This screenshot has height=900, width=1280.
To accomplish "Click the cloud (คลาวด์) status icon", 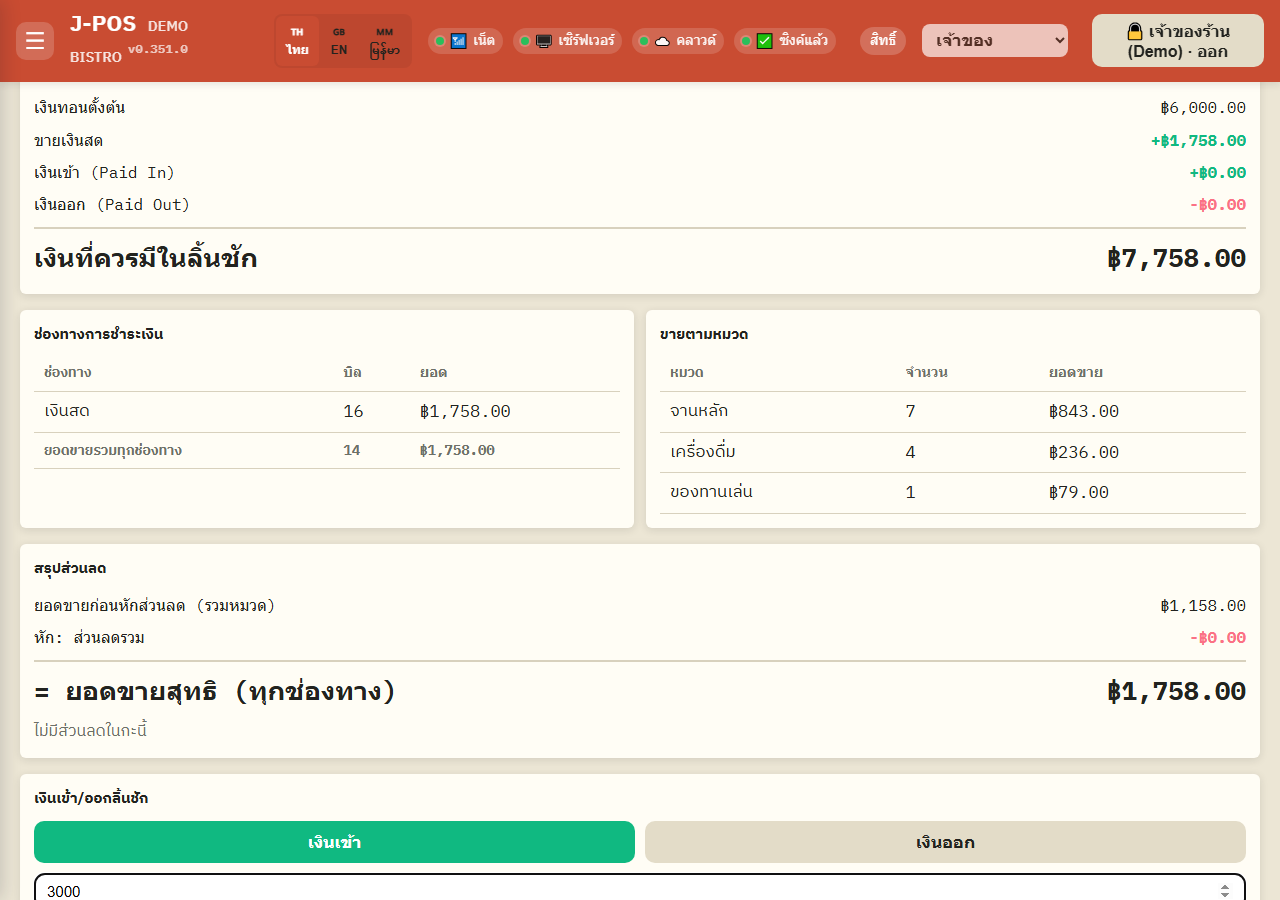I will tap(662, 41).
